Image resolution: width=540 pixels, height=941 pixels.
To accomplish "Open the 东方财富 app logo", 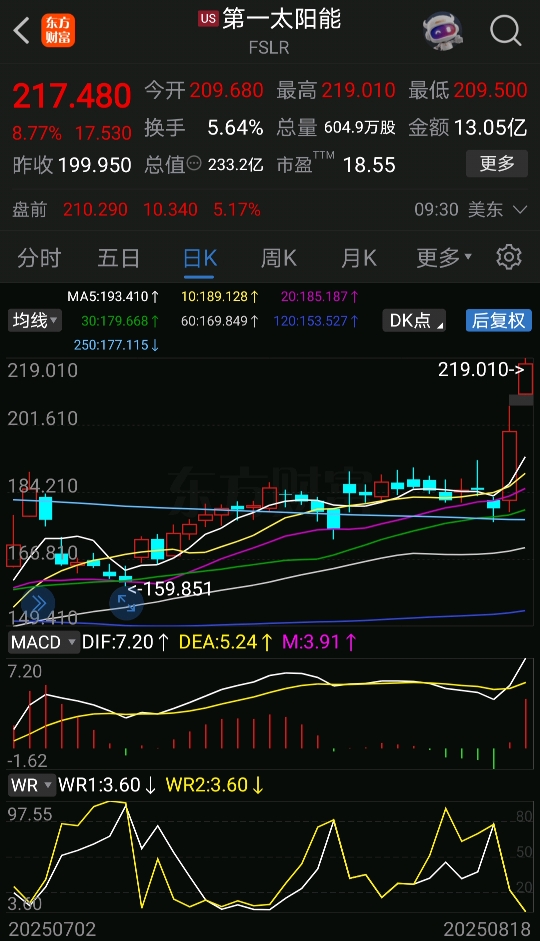I will pos(58,30).
